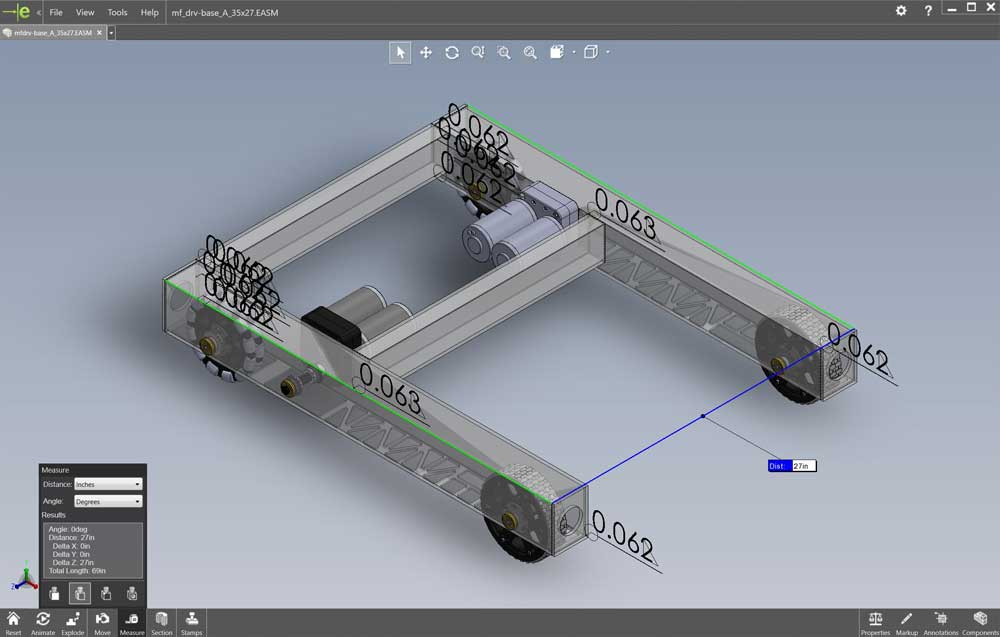Reset the view with the Reset button
1000x637 pixels.
point(13,622)
